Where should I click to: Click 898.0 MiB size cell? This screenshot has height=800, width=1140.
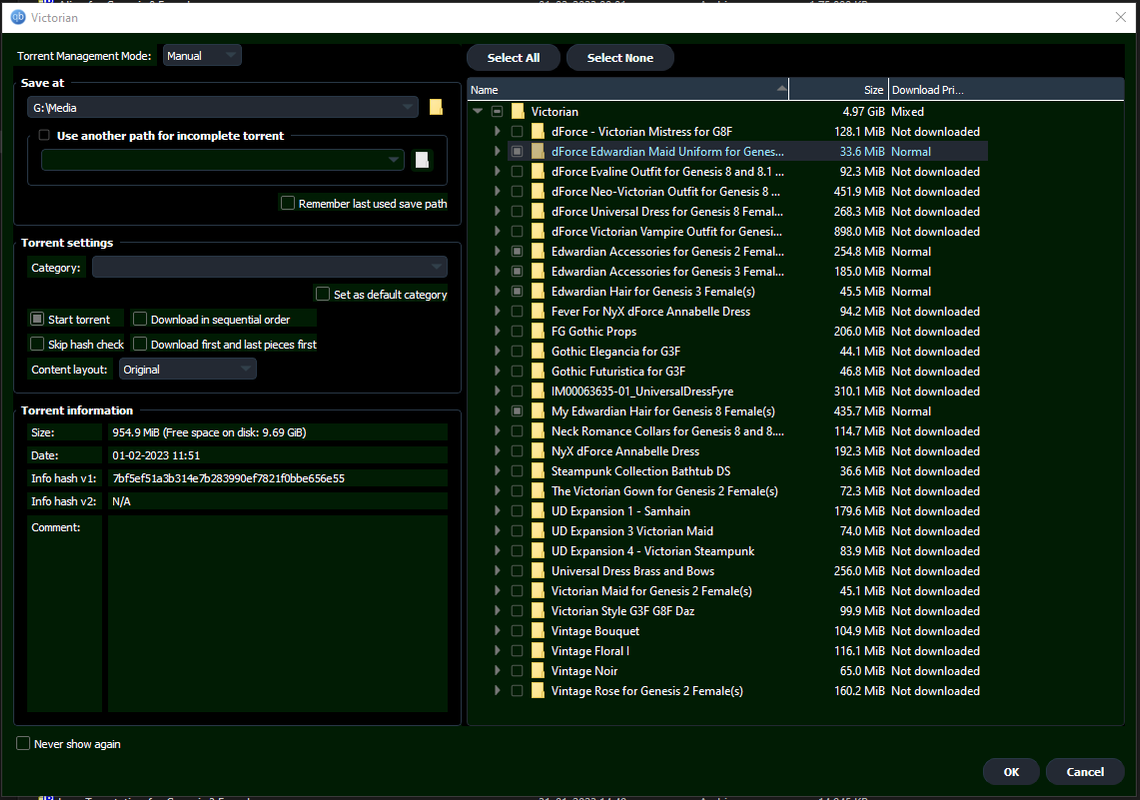[859, 231]
